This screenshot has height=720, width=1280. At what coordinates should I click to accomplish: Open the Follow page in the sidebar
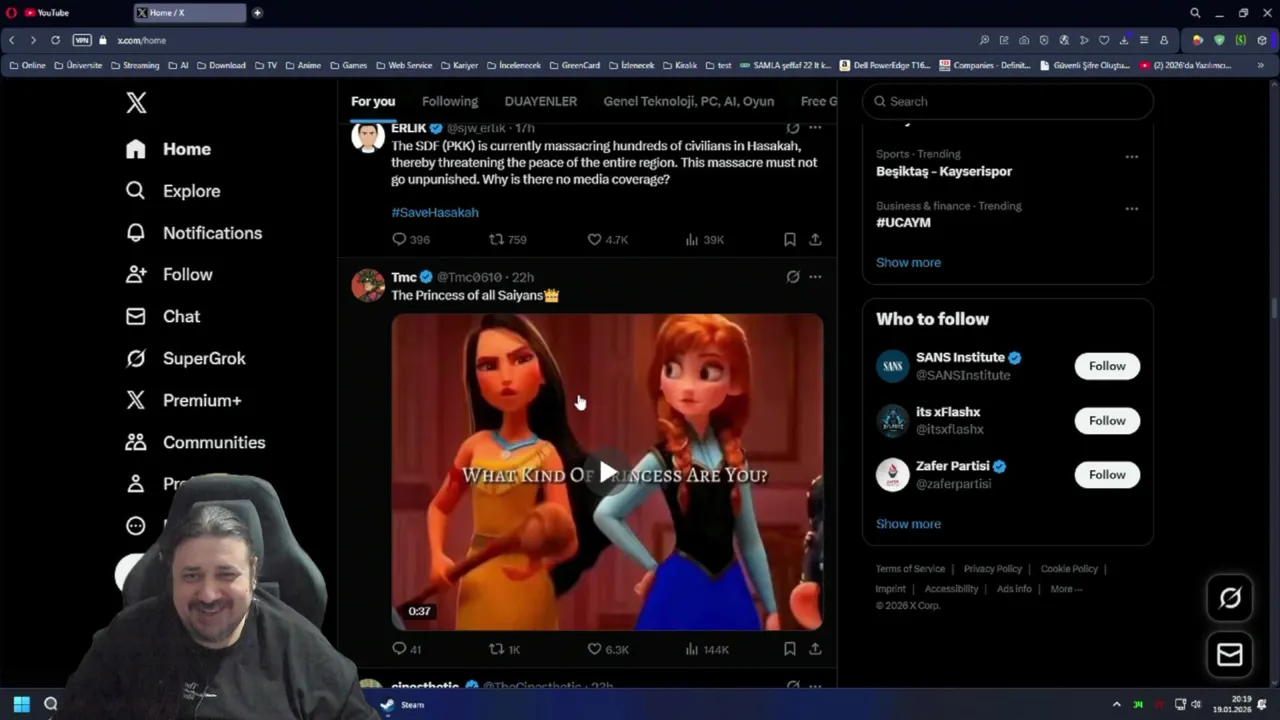[x=169, y=274]
